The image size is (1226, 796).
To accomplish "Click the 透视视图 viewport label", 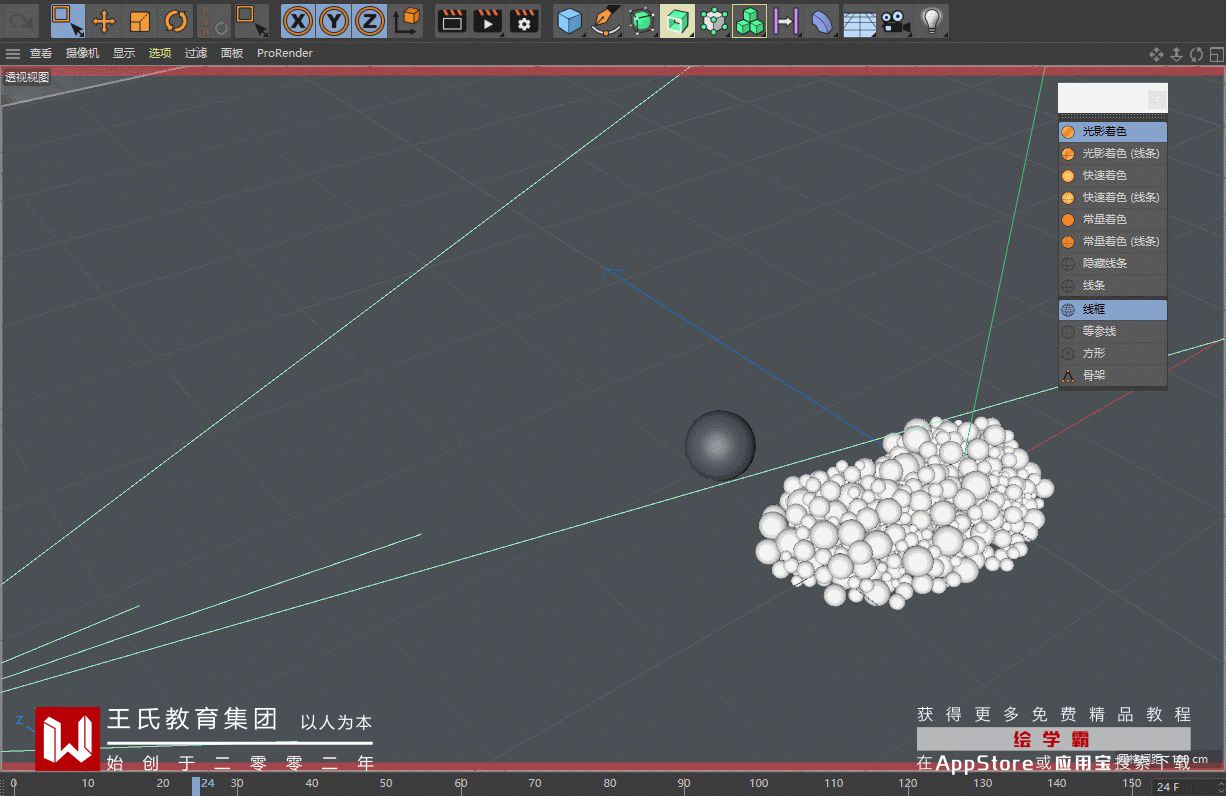I will point(27,77).
